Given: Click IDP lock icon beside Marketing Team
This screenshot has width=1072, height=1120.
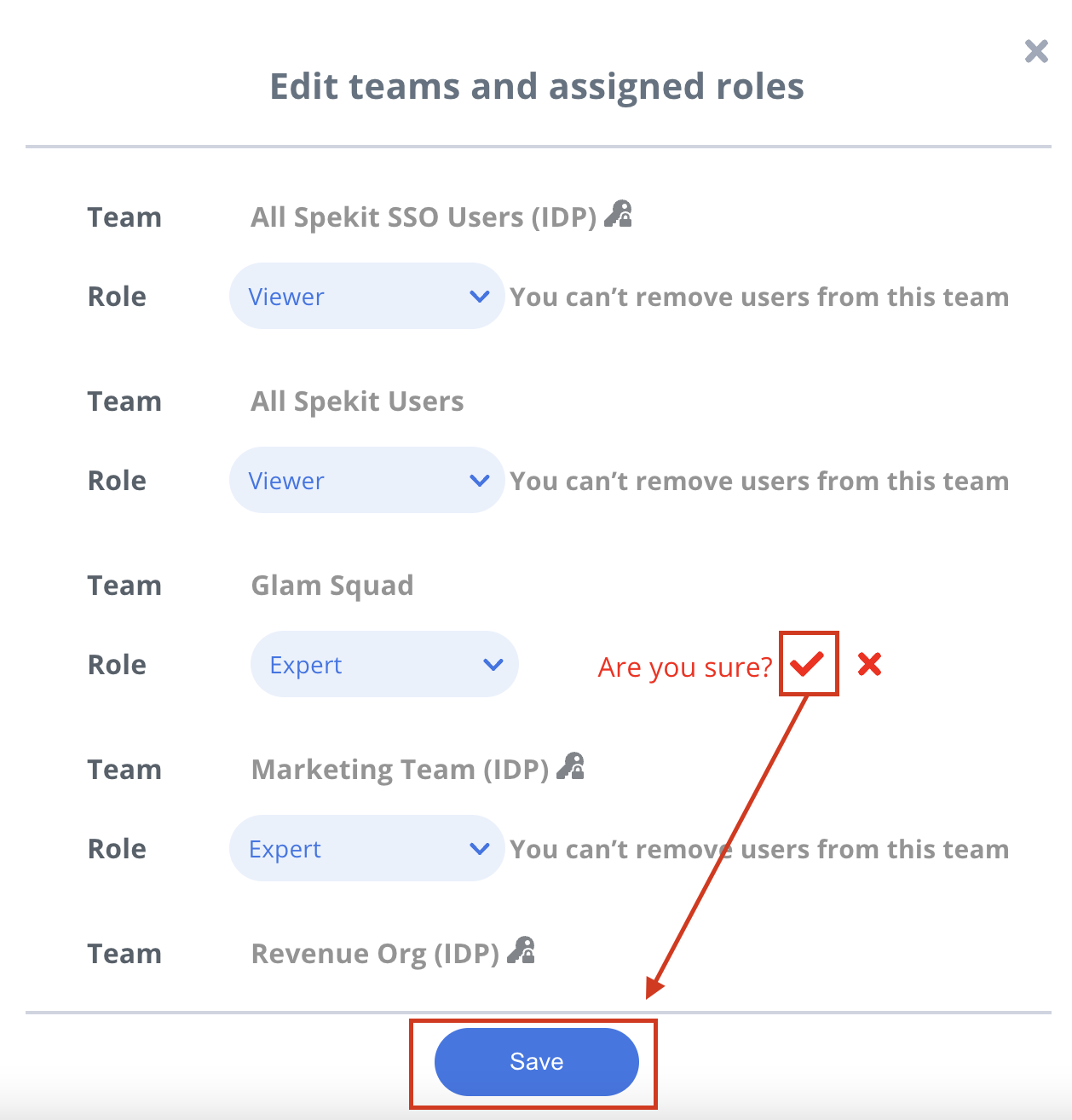Looking at the screenshot, I should tap(570, 766).
